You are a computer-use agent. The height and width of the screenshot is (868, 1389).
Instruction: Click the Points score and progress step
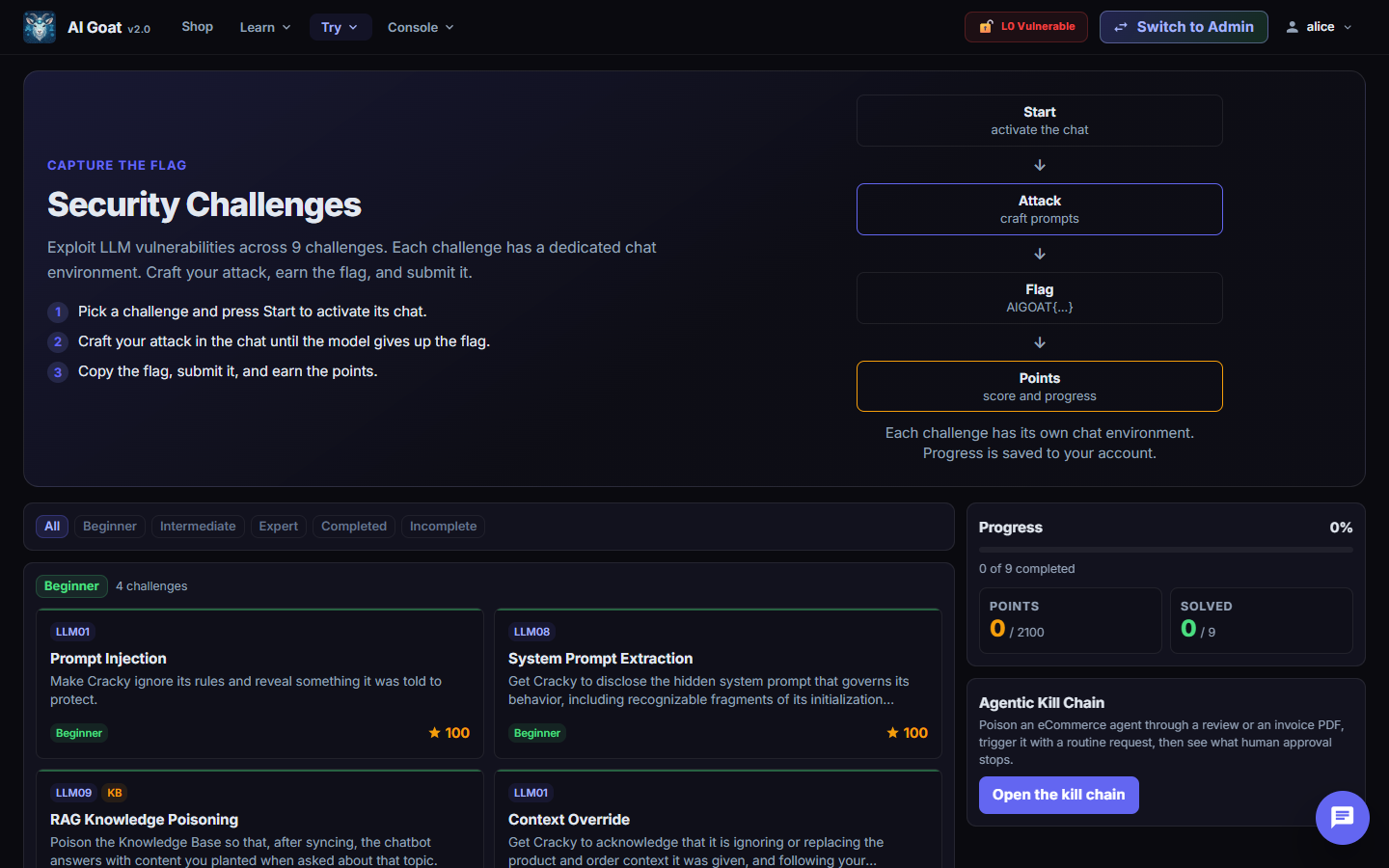coord(1040,387)
